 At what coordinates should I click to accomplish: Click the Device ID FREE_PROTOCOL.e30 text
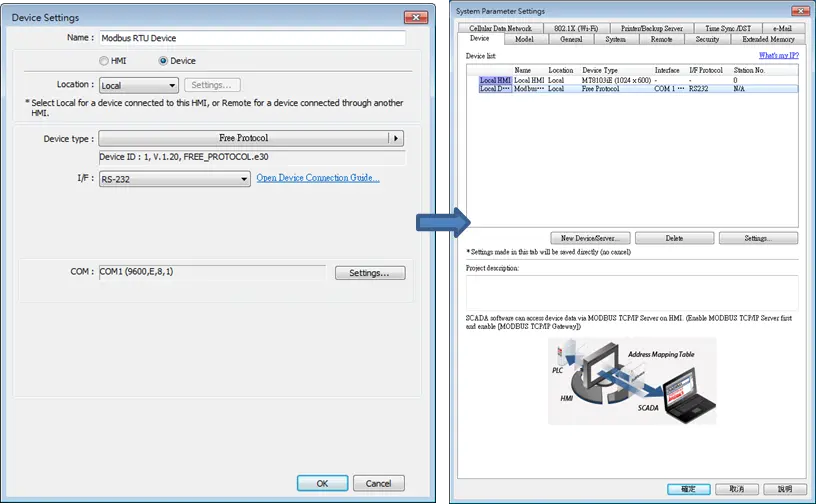coord(184,157)
